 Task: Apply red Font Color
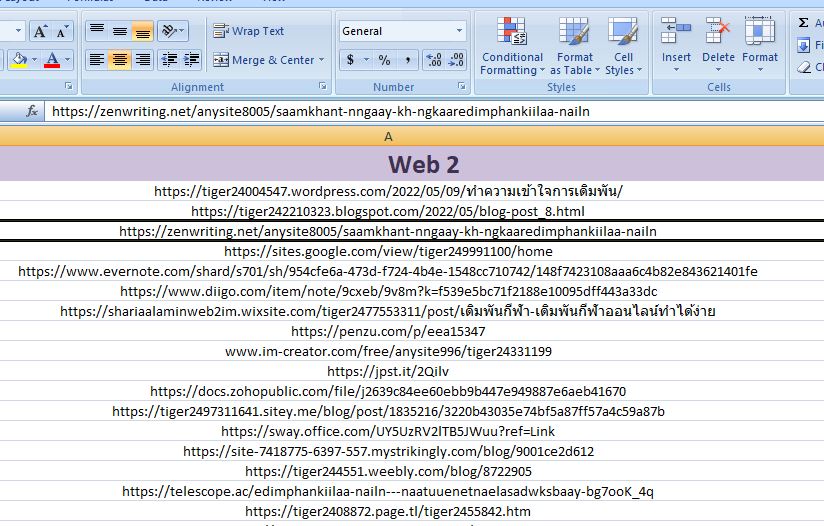(x=52, y=59)
